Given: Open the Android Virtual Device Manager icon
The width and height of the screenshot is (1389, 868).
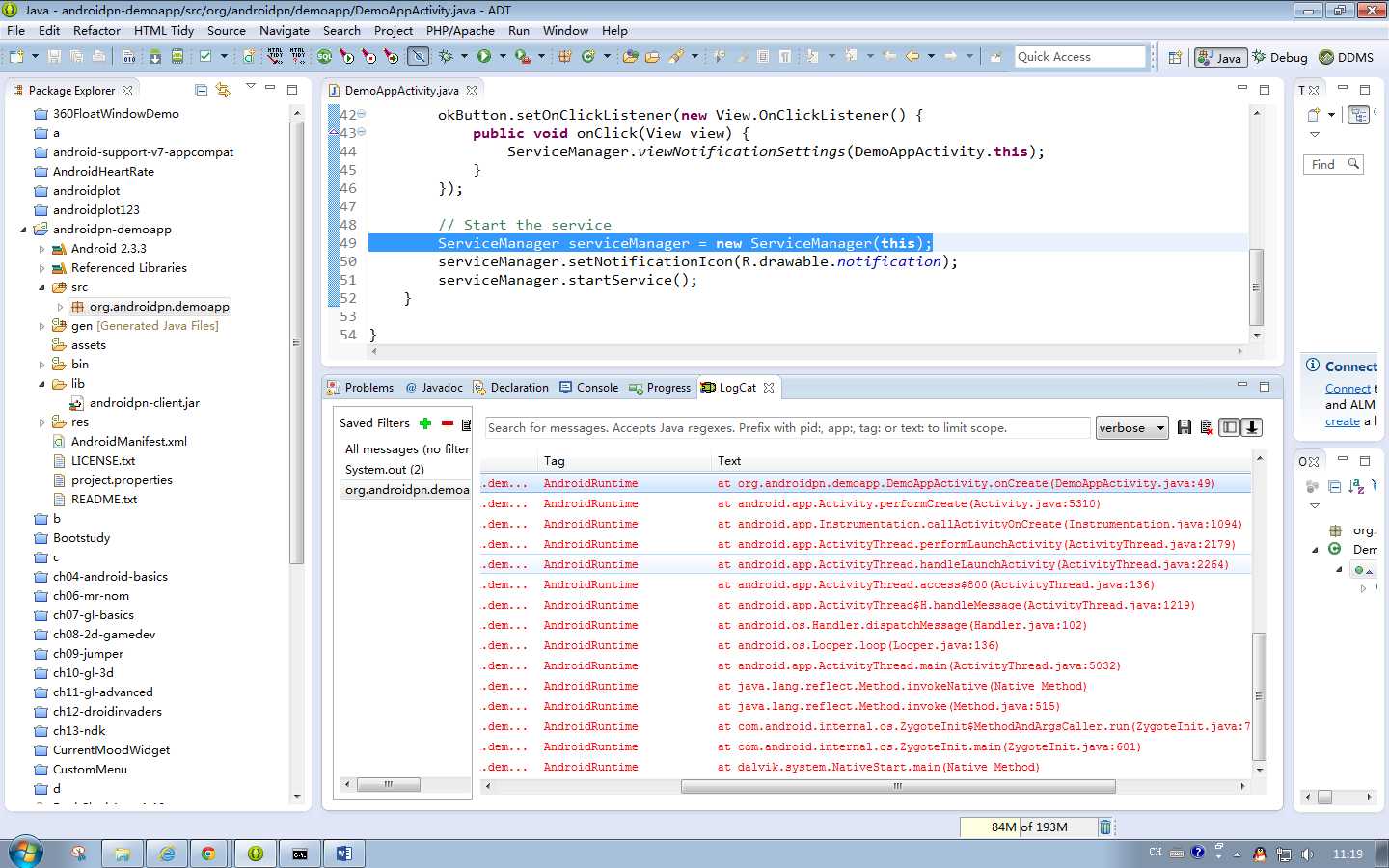Looking at the screenshot, I should click(177, 57).
